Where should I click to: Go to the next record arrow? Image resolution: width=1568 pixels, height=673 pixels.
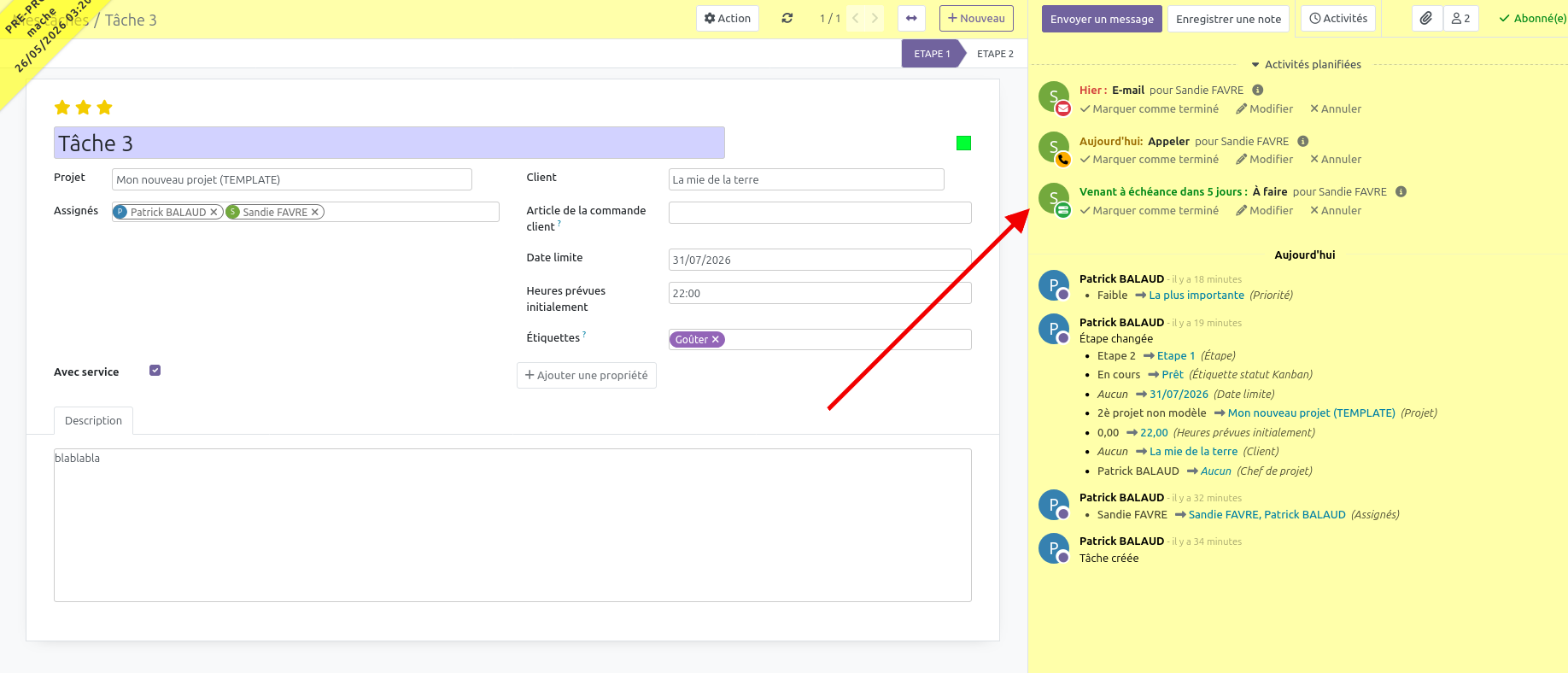pyautogui.click(x=875, y=19)
